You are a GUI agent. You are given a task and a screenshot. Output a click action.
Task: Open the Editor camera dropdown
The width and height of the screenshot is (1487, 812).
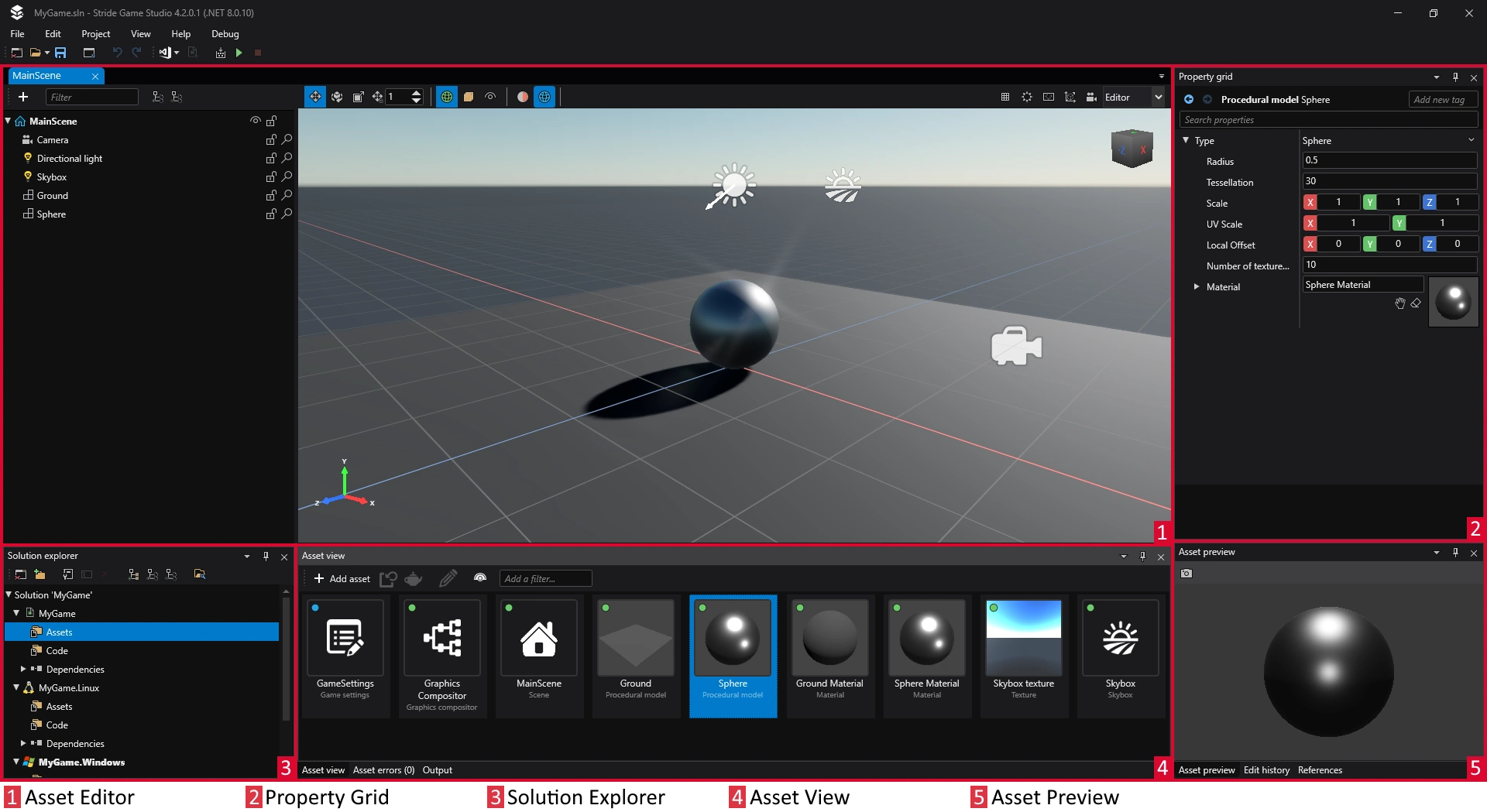(x=1158, y=97)
